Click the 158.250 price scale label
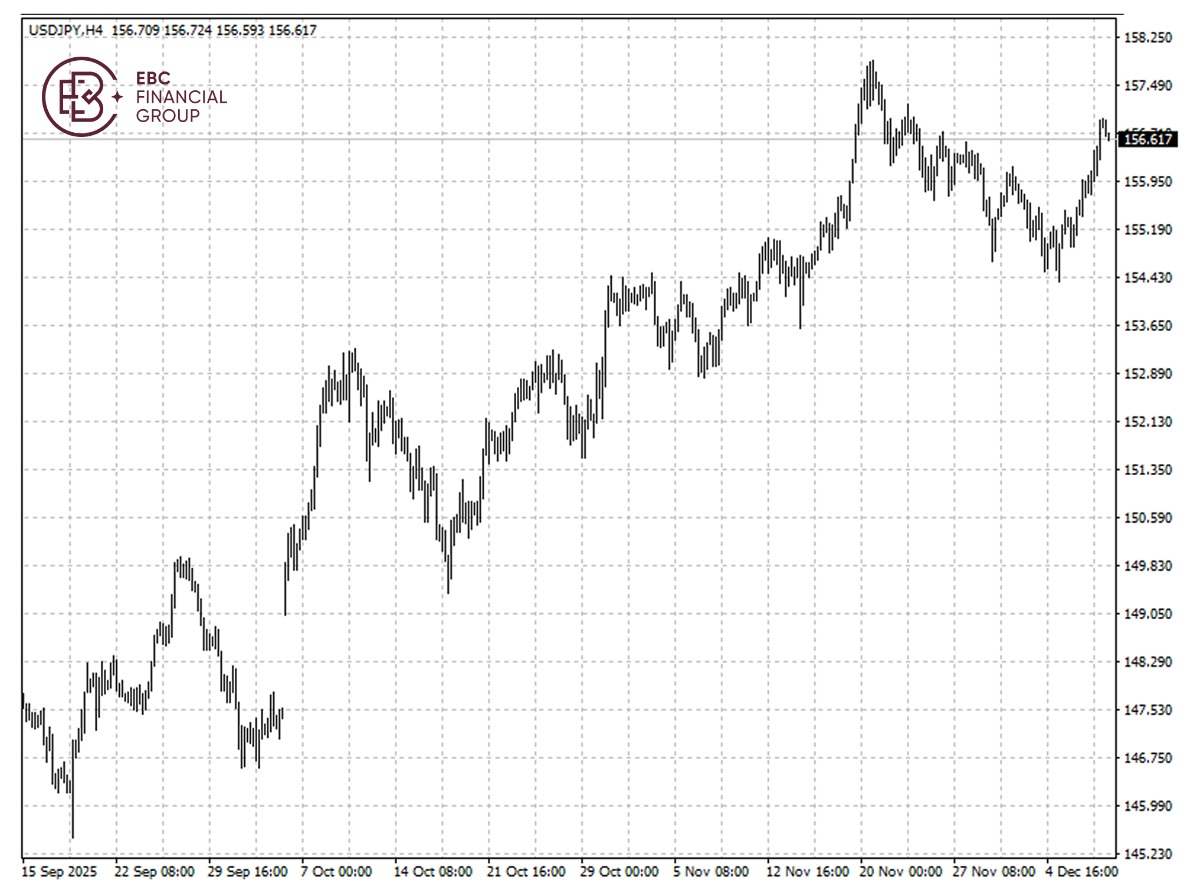 point(1147,36)
